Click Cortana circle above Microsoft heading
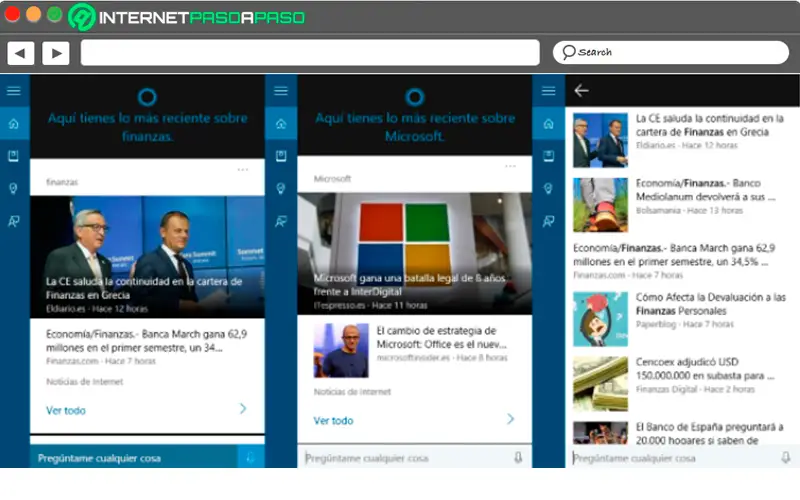Image resolution: width=800 pixels, height=500 pixels. point(414,97)
